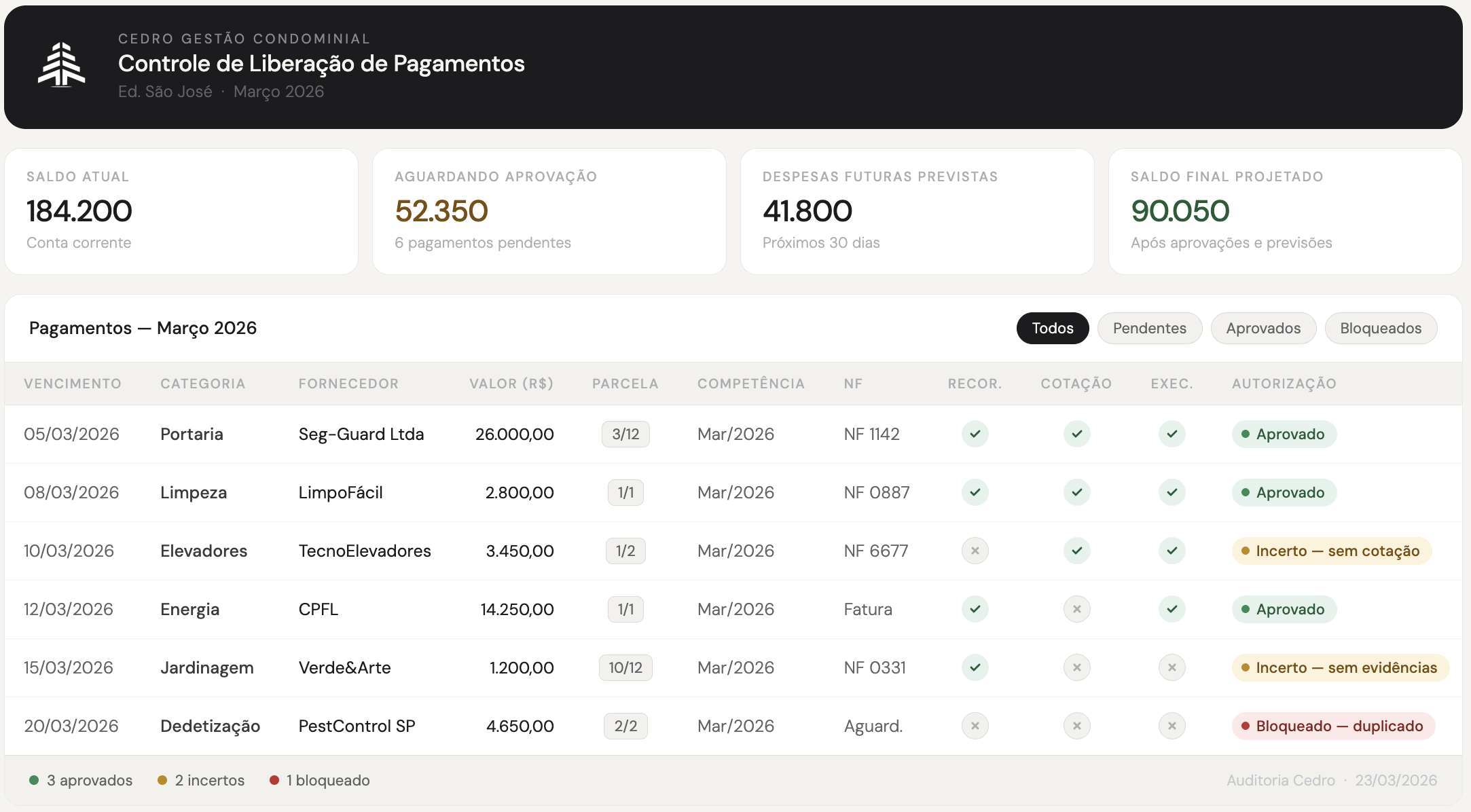1471x812 pixels.
Task: Click Elevadores row Exec. check icon
Action: [x=1172, y=551]
